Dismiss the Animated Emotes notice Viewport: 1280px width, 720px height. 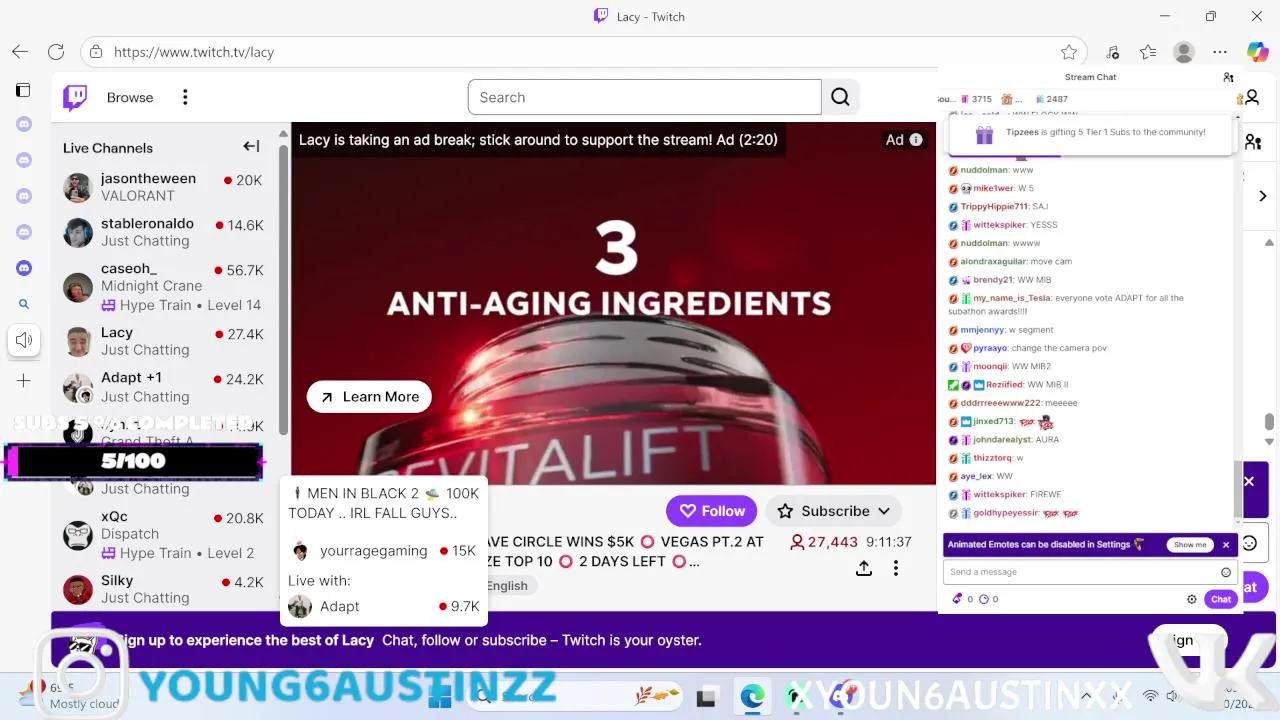click(1226, 545)
